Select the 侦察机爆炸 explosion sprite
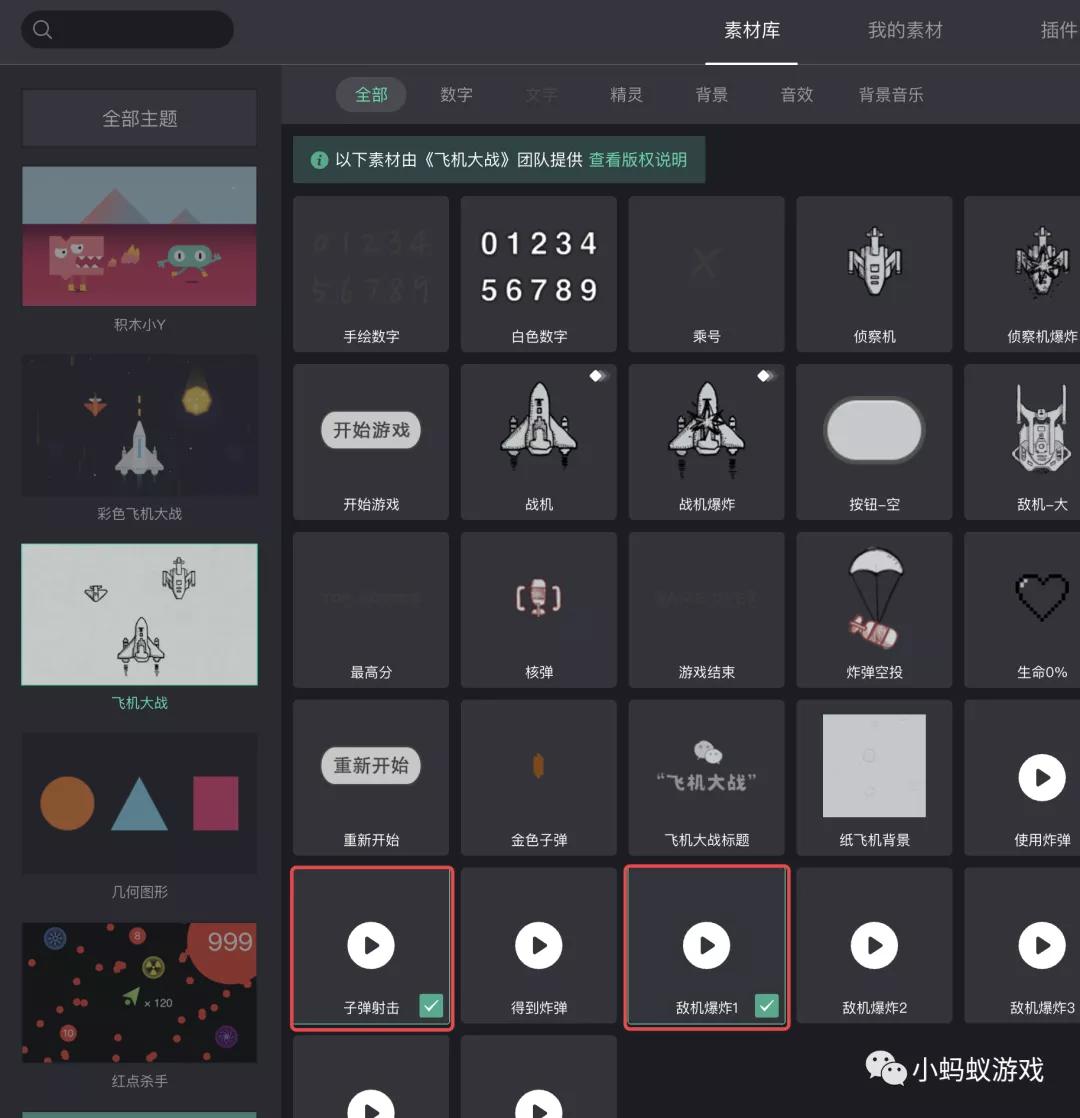Screen dimensions: 1080x1118 click(x=1042, y=262)
